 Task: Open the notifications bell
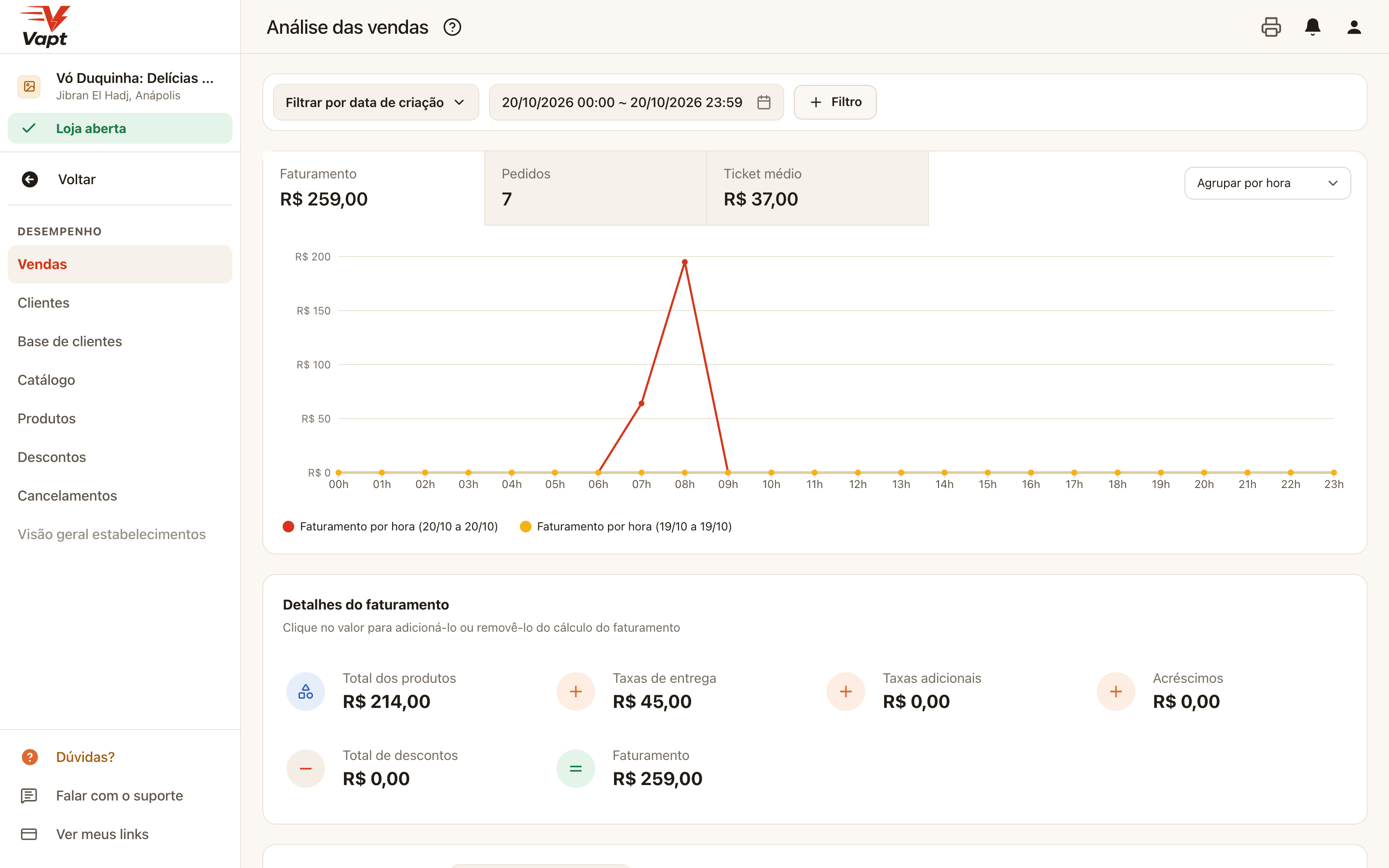coord(1313,27)
